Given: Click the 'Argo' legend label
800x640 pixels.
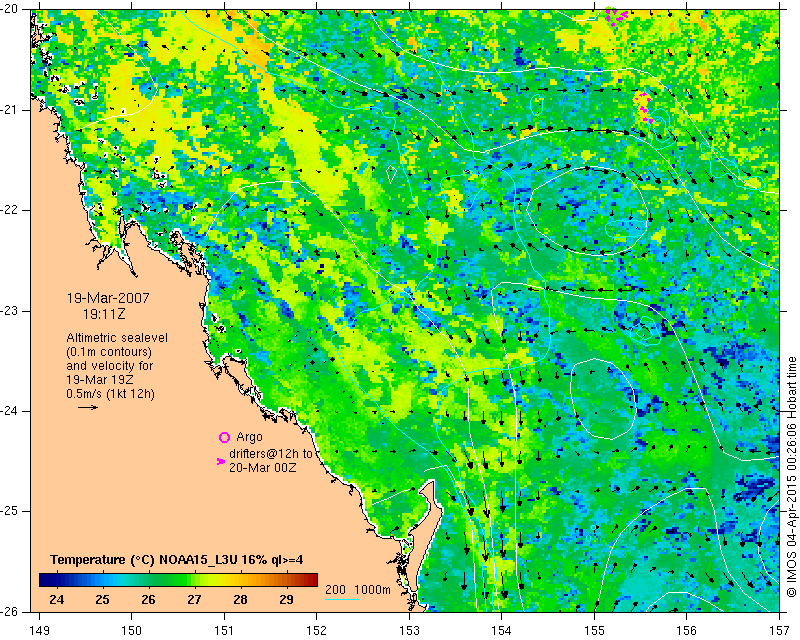Looking at the screenshot, I should coord(249,437).
